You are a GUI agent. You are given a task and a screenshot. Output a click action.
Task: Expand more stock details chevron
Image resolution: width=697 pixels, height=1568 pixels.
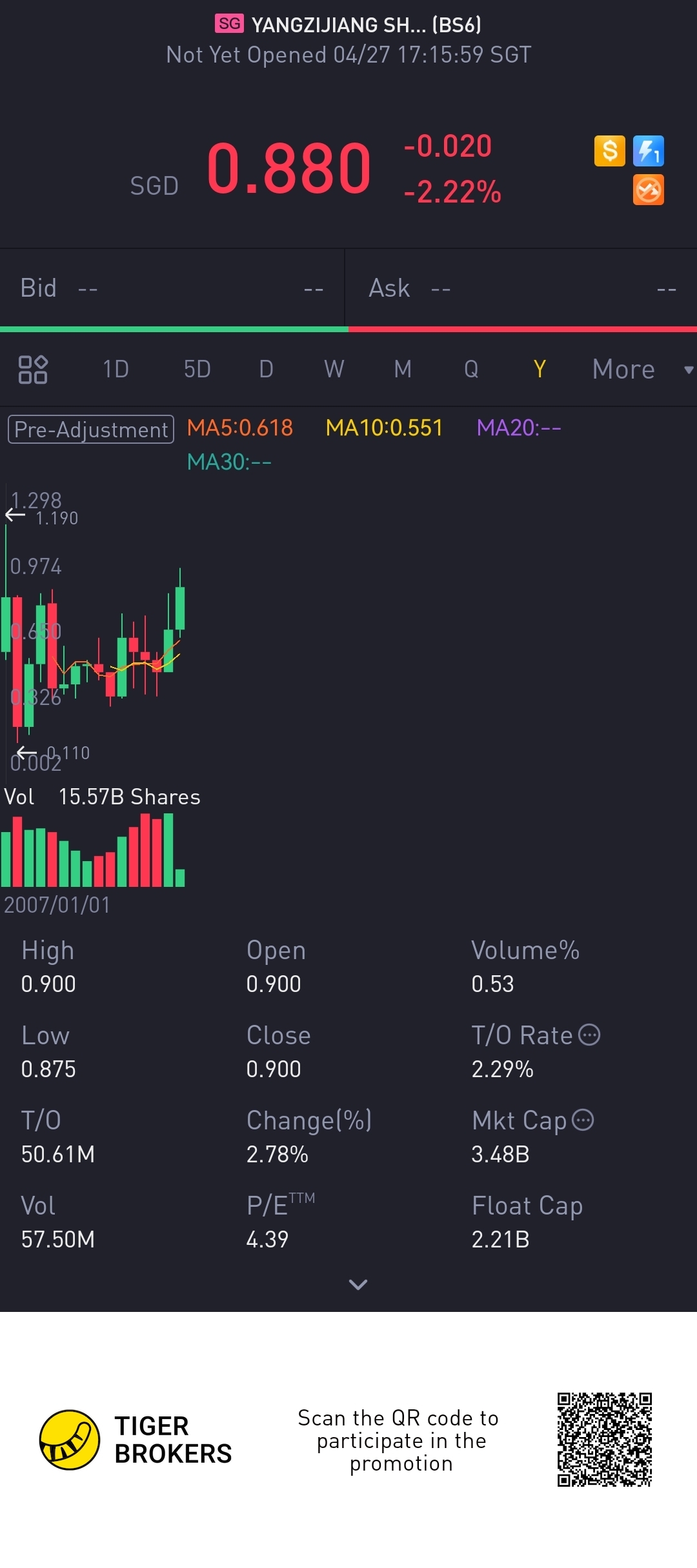[358, 1285]
